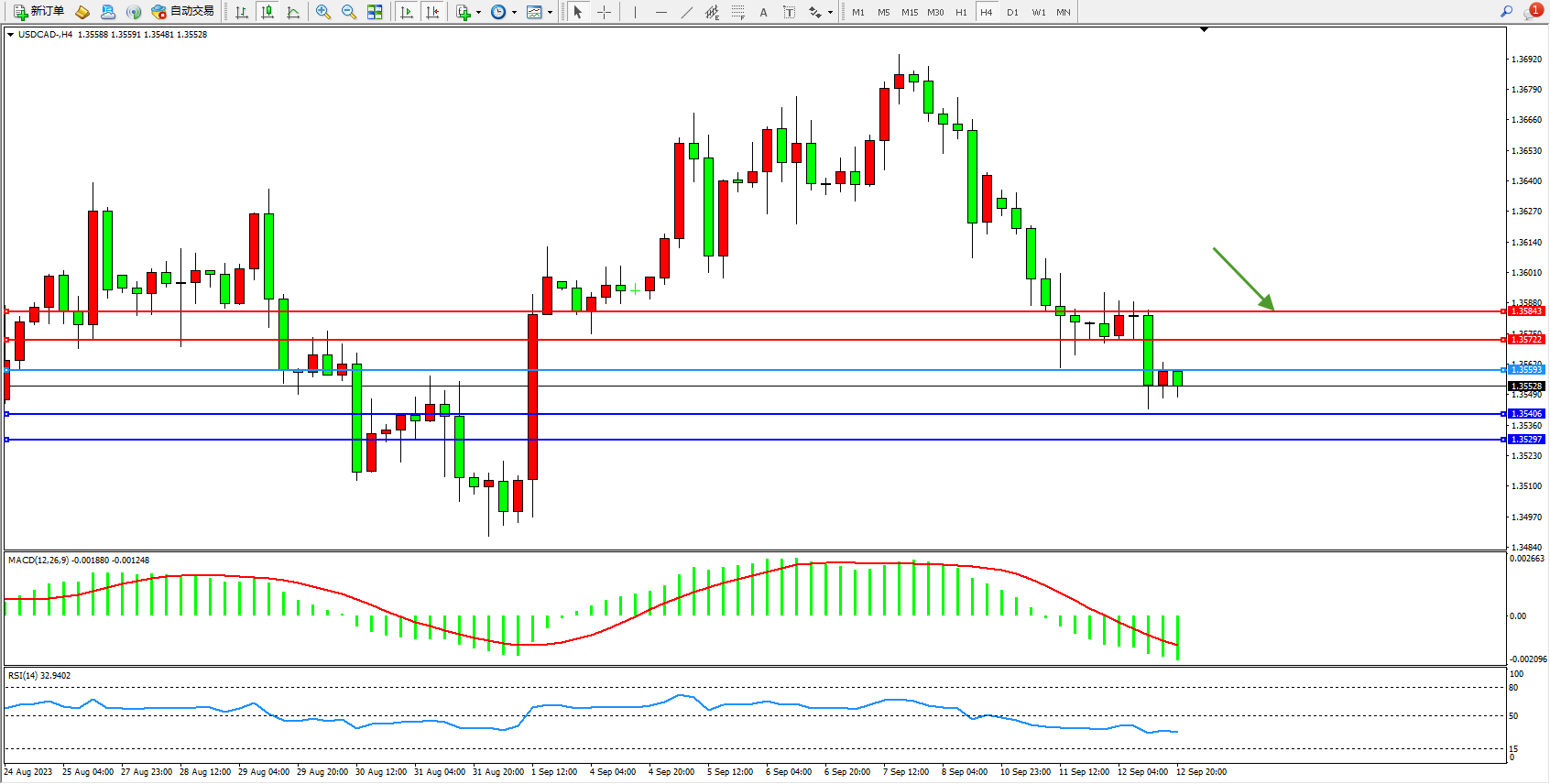Zoom out of the chart
1550x784 pixels.
pos(349,12)
